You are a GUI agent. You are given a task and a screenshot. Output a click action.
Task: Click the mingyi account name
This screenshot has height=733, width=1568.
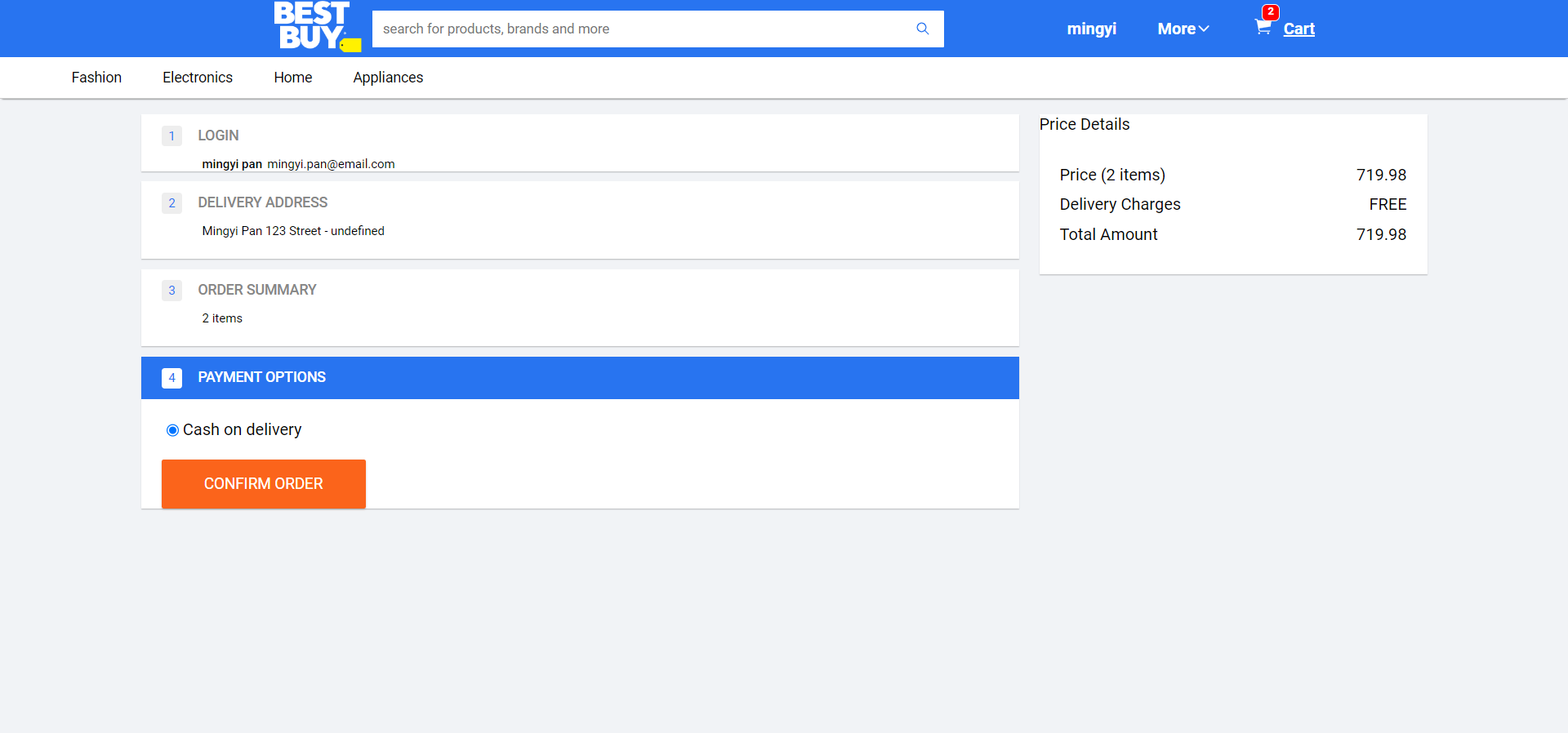tap(1091, 29)
